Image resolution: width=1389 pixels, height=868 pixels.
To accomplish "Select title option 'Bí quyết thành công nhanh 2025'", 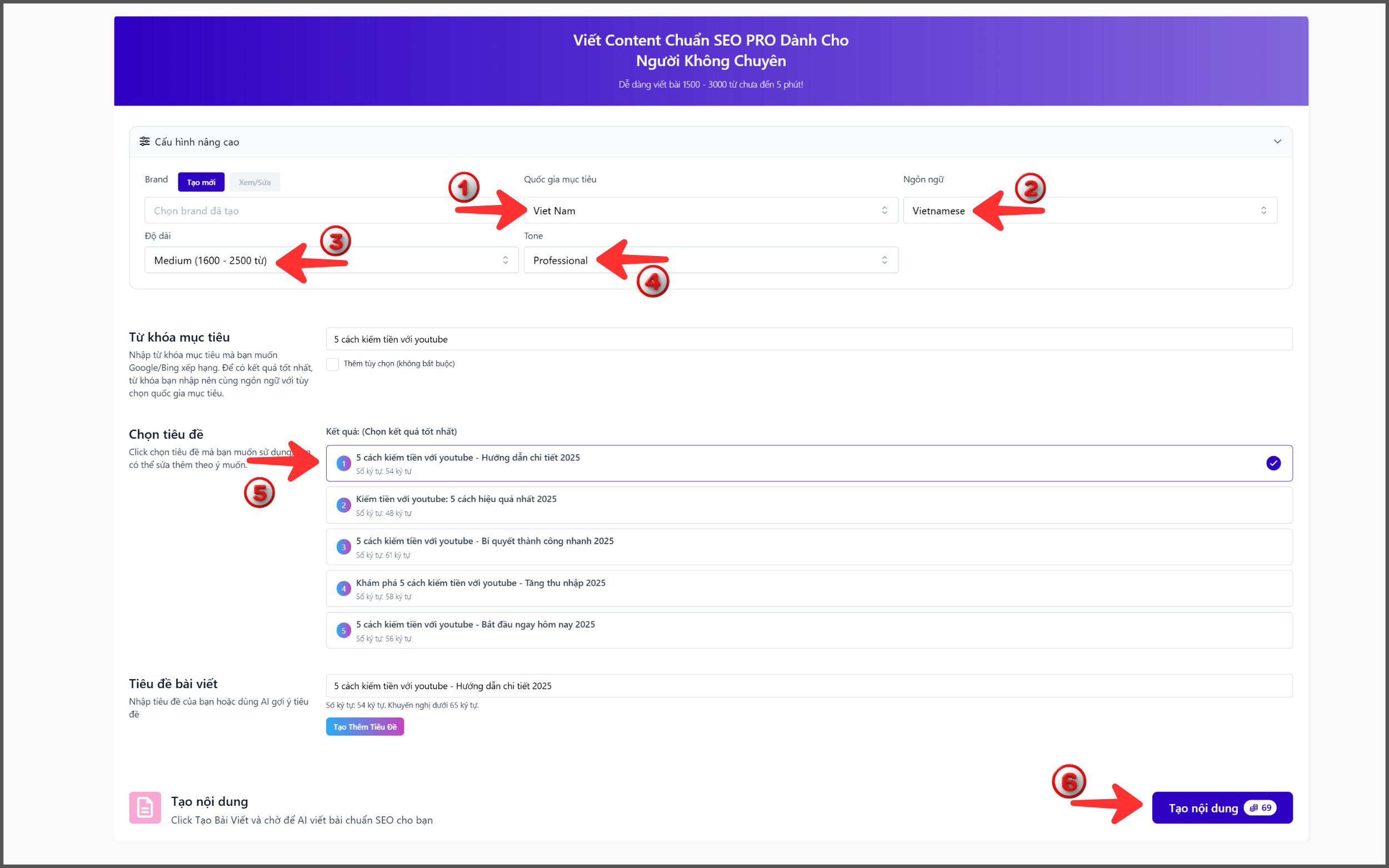I will (x=809, y=547).
